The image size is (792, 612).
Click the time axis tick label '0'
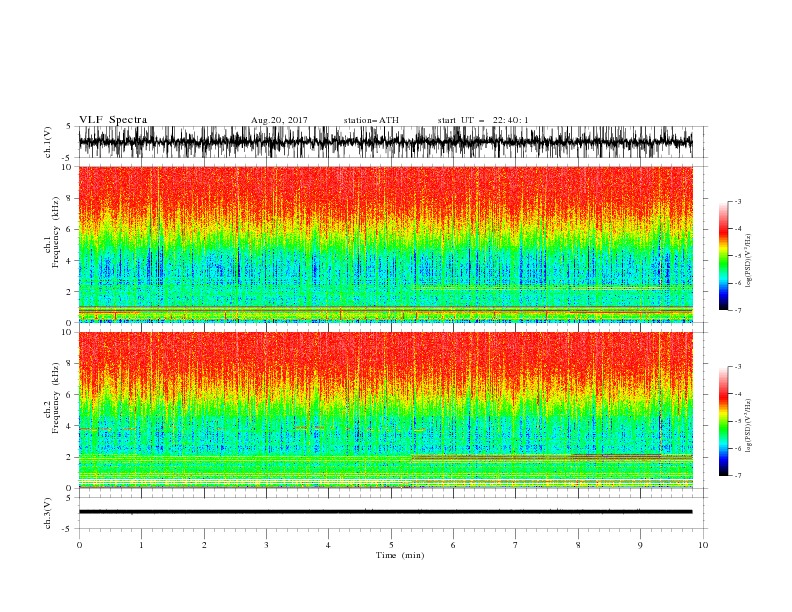[x=79, y=545]
